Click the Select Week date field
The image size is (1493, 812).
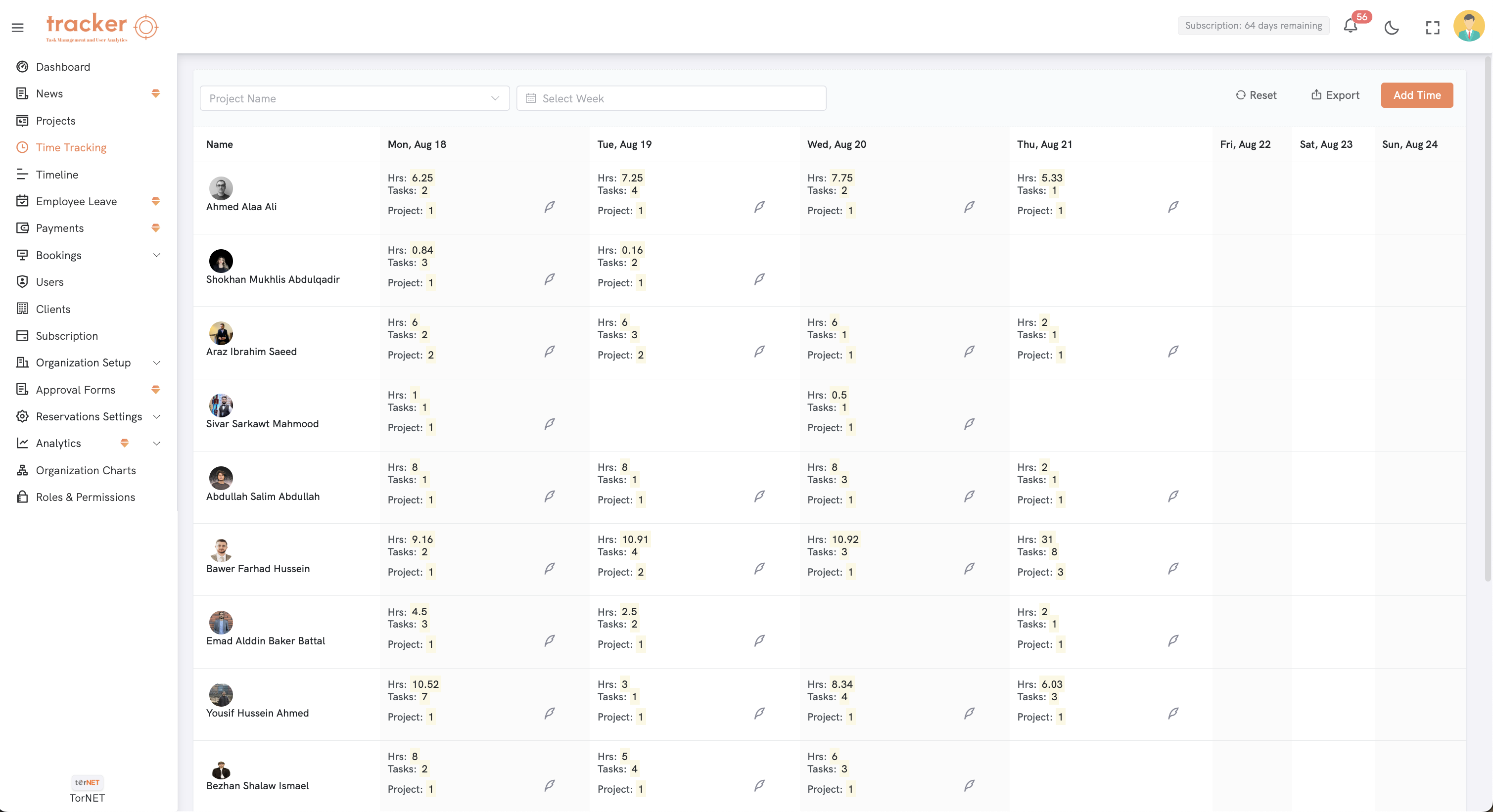[x=671, y=98]
